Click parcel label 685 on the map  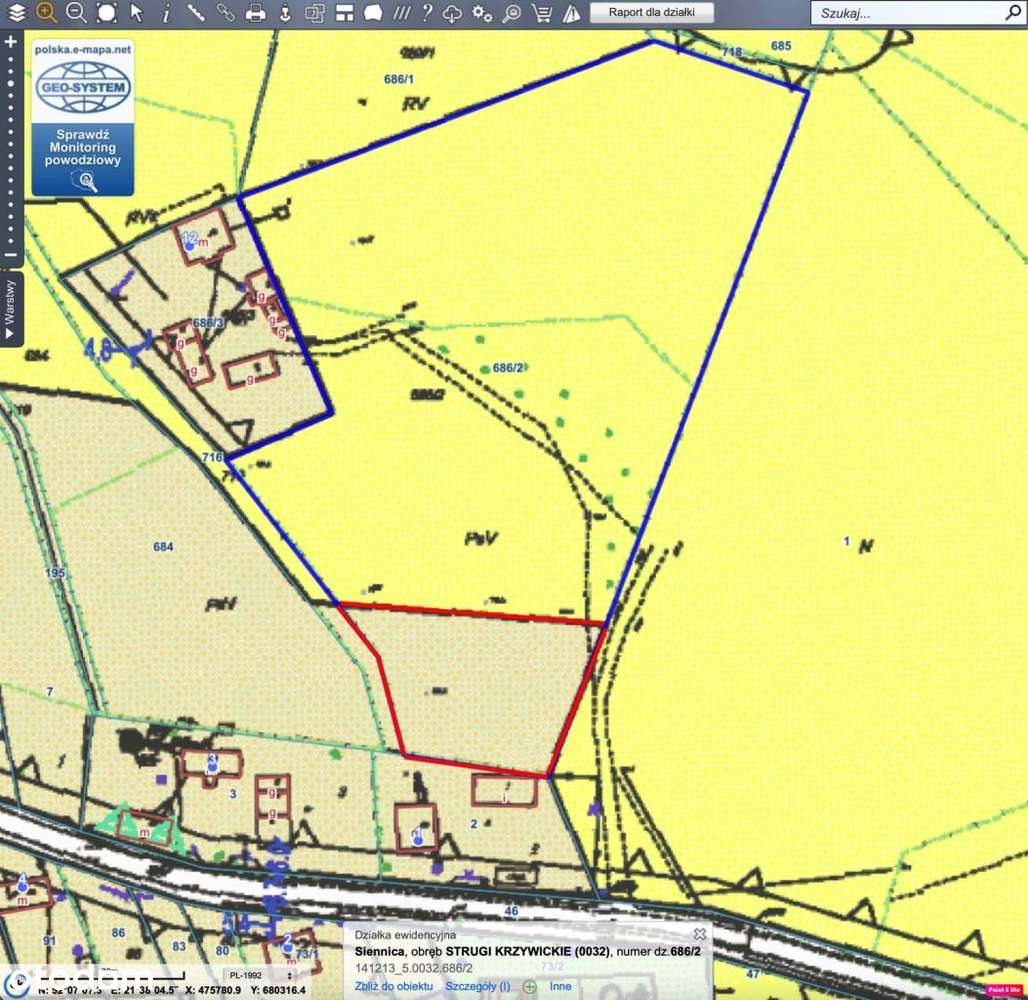point(781,46)
